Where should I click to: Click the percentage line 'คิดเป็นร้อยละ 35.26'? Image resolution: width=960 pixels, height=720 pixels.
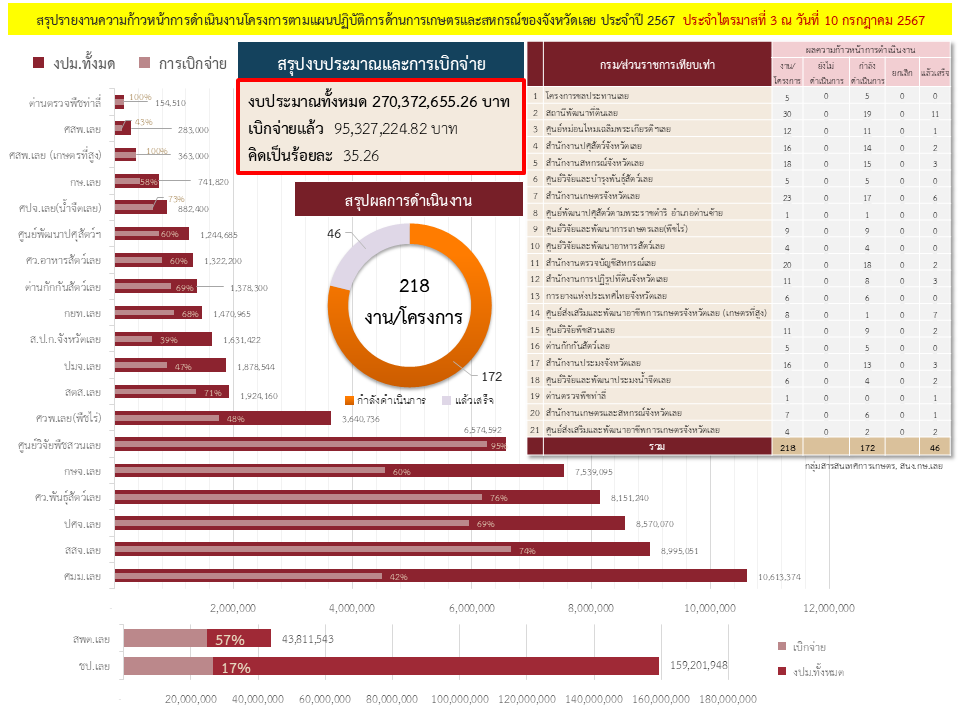(313, 156)
